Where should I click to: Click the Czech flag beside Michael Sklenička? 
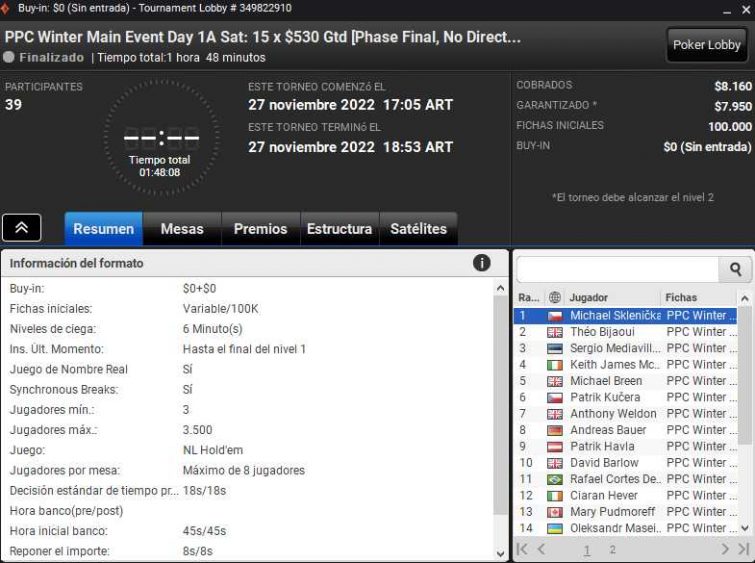(x=555, y=316)
